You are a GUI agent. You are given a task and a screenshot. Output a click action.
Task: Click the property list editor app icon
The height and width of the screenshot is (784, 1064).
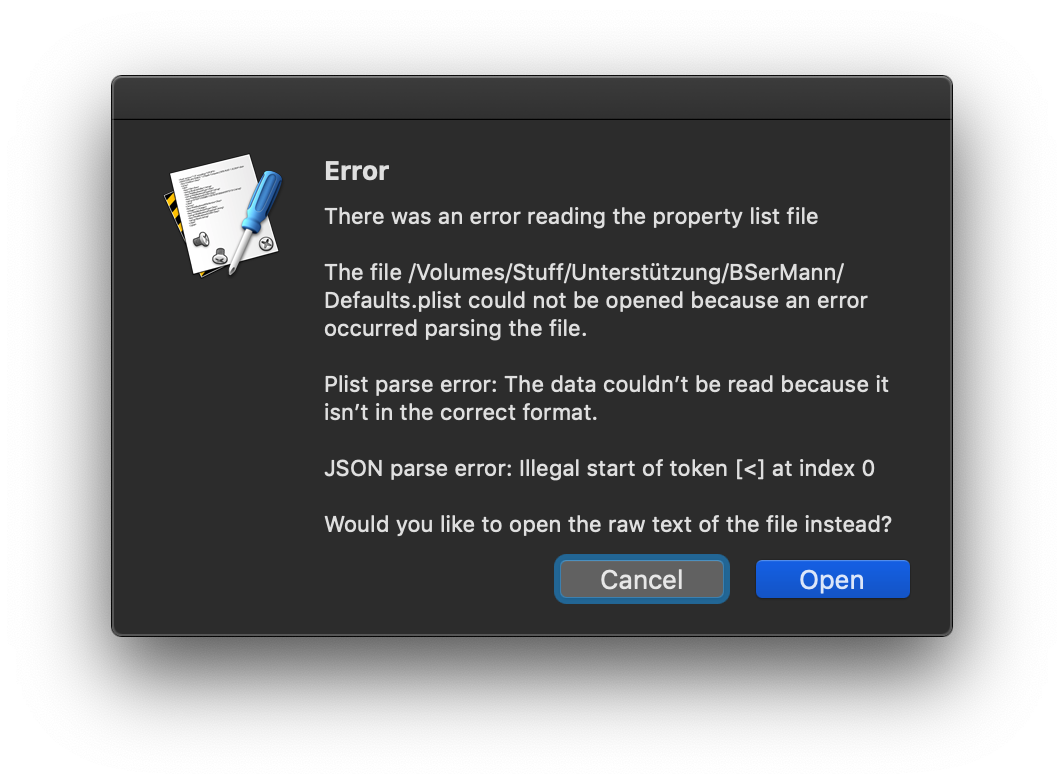click(222, 214)
